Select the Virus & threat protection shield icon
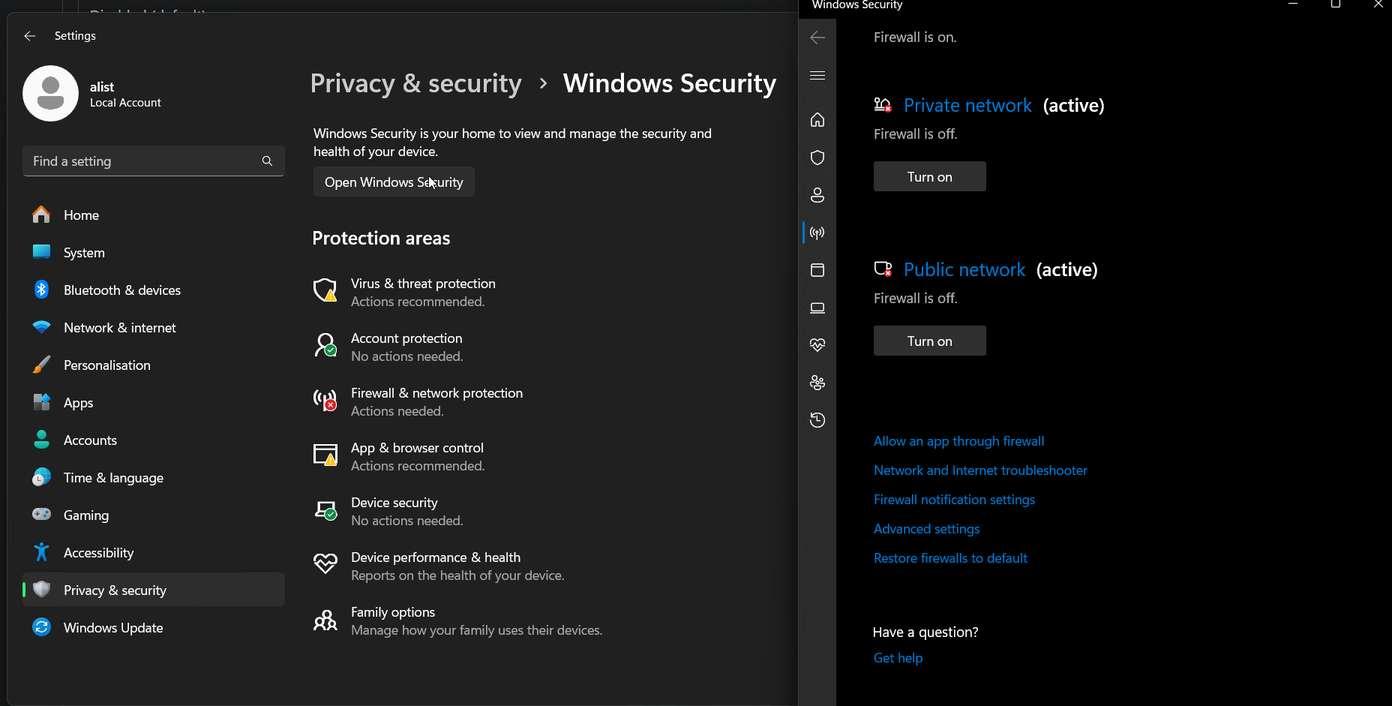The image size is (1392, 706). [817, 158]
